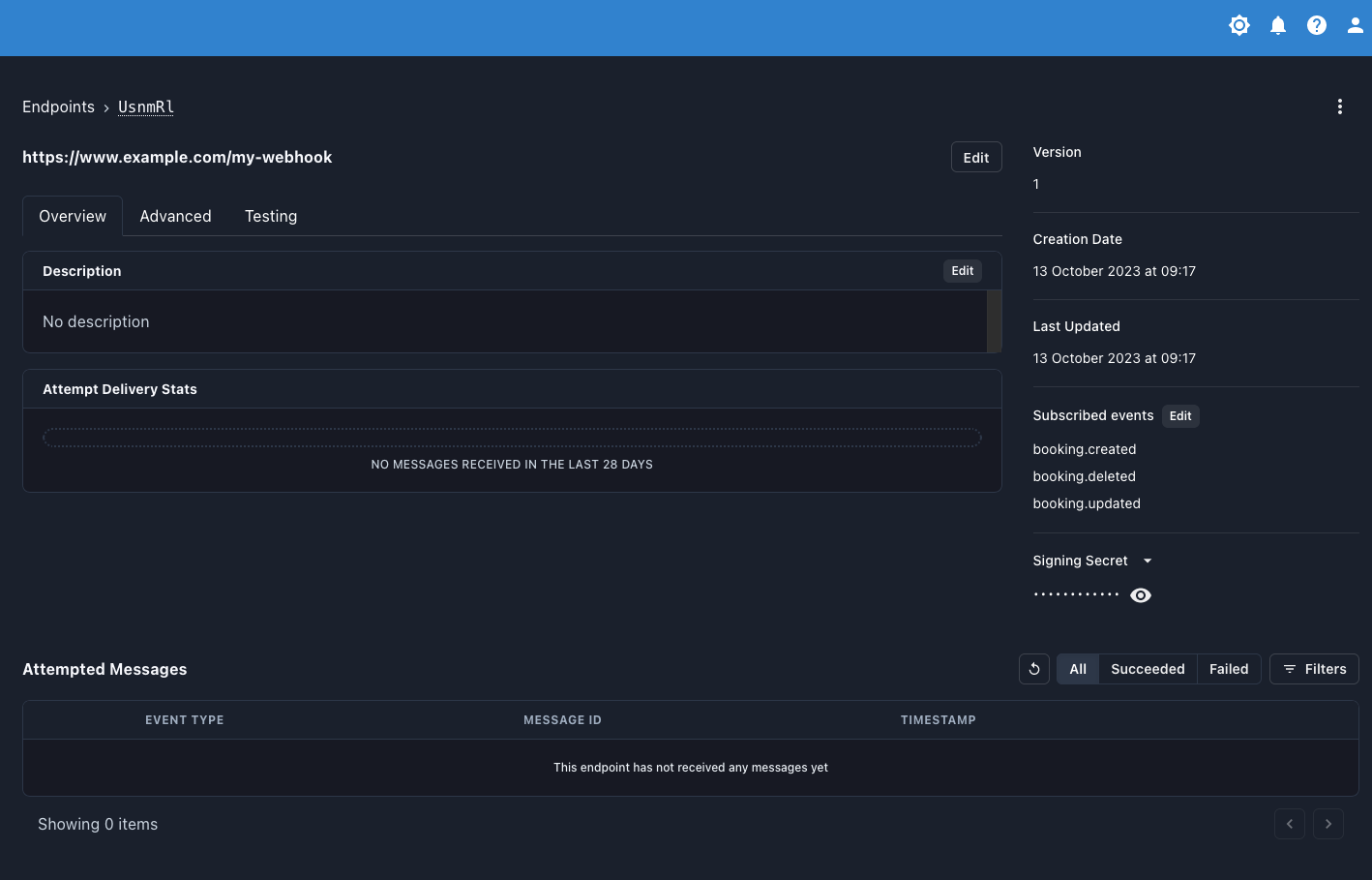Open the help question mark icon

click(1316, 25)
